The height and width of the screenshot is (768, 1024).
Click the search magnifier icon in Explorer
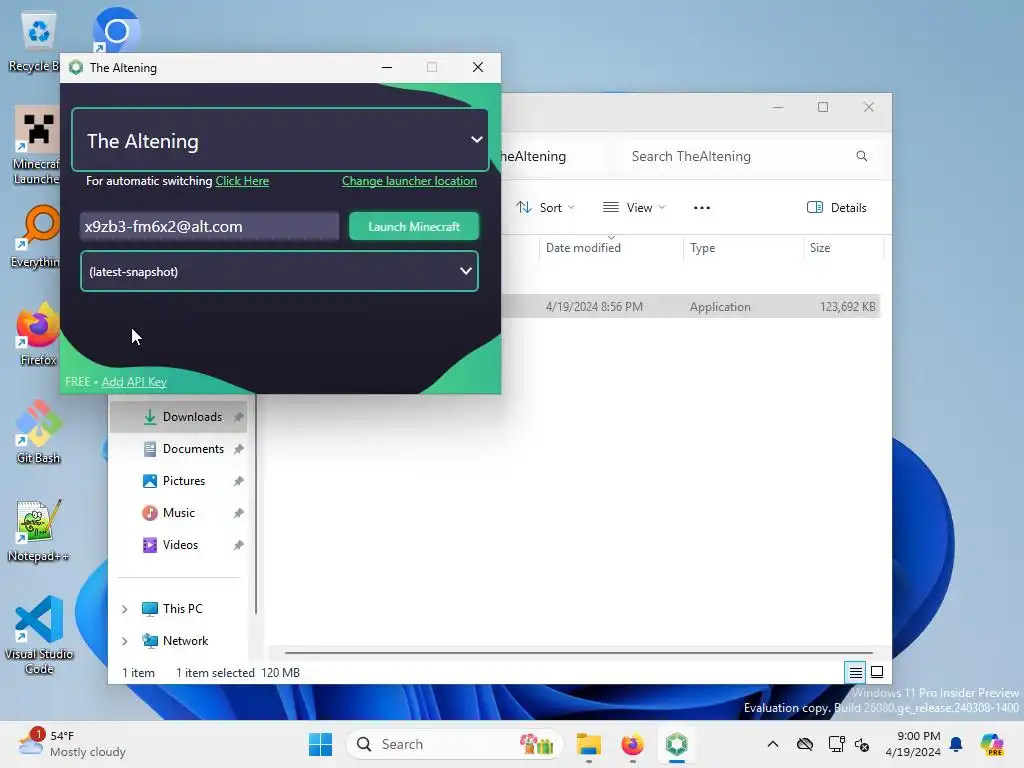point(861,156)
